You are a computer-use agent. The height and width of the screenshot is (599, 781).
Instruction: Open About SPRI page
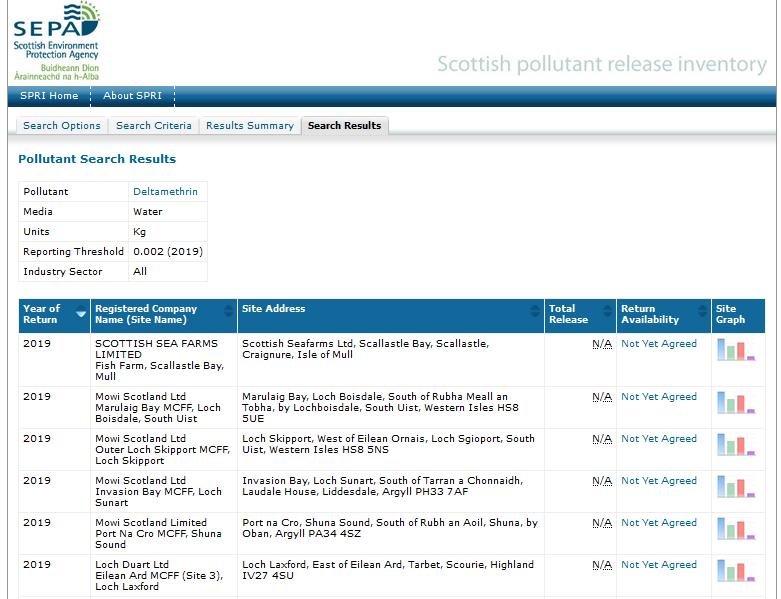click(132, 96)
